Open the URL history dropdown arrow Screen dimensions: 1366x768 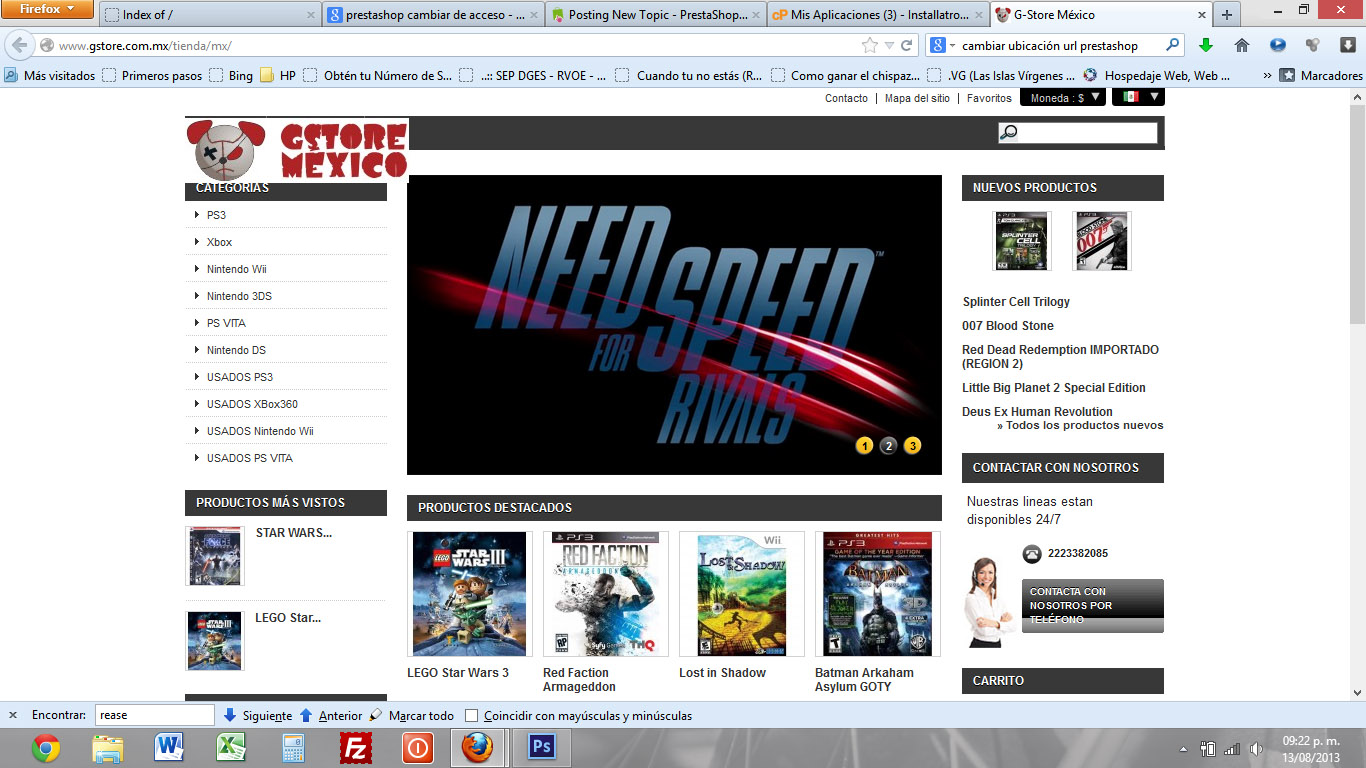tap(889, 46)
